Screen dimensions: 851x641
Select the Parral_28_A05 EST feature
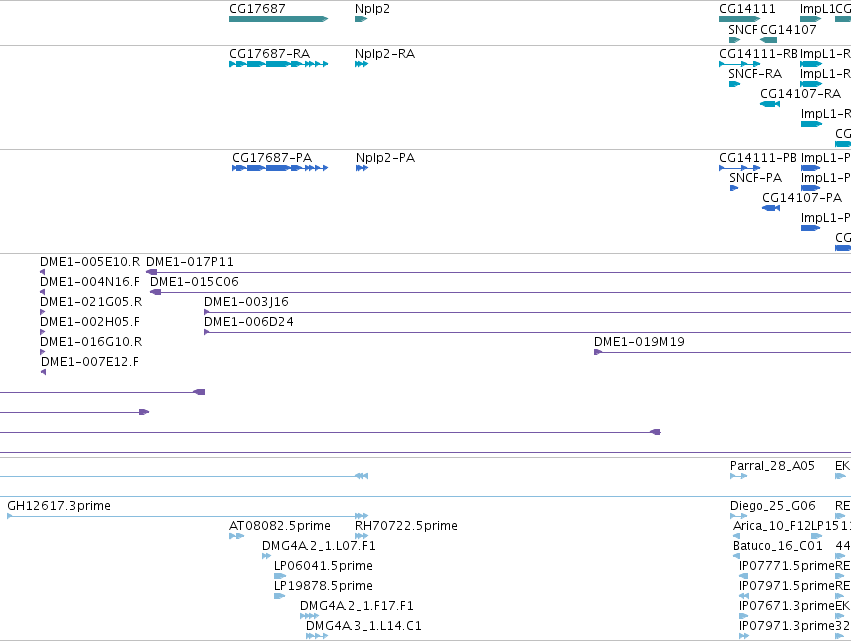pyautogui.click(x=738, y=476)
